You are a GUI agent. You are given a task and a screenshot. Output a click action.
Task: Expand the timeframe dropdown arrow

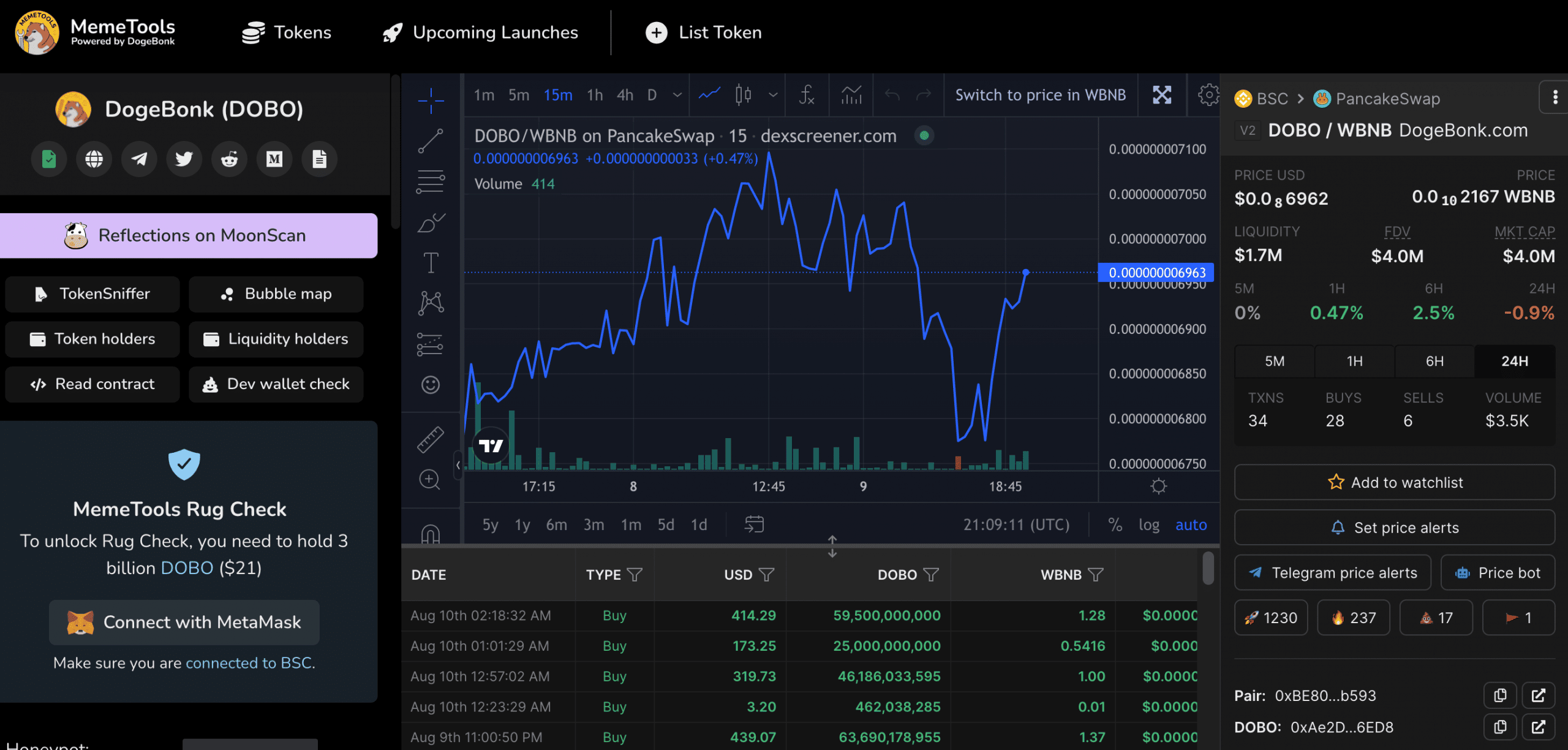[x=677, y=95]
